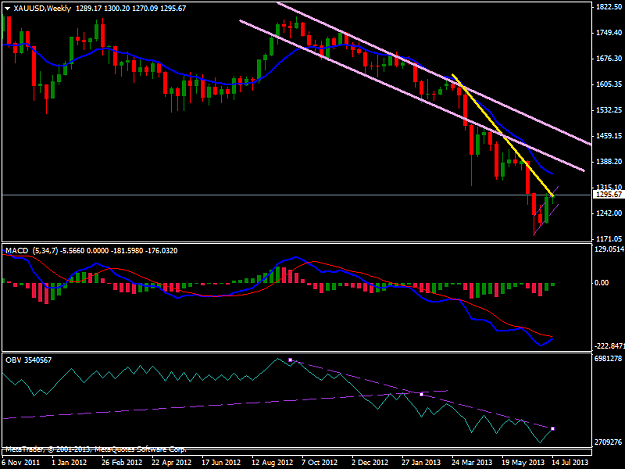Click the 26 Feb 2012 date label
Image resolution: width=625 pixels, height=469 pixels.
pos(122,463)
